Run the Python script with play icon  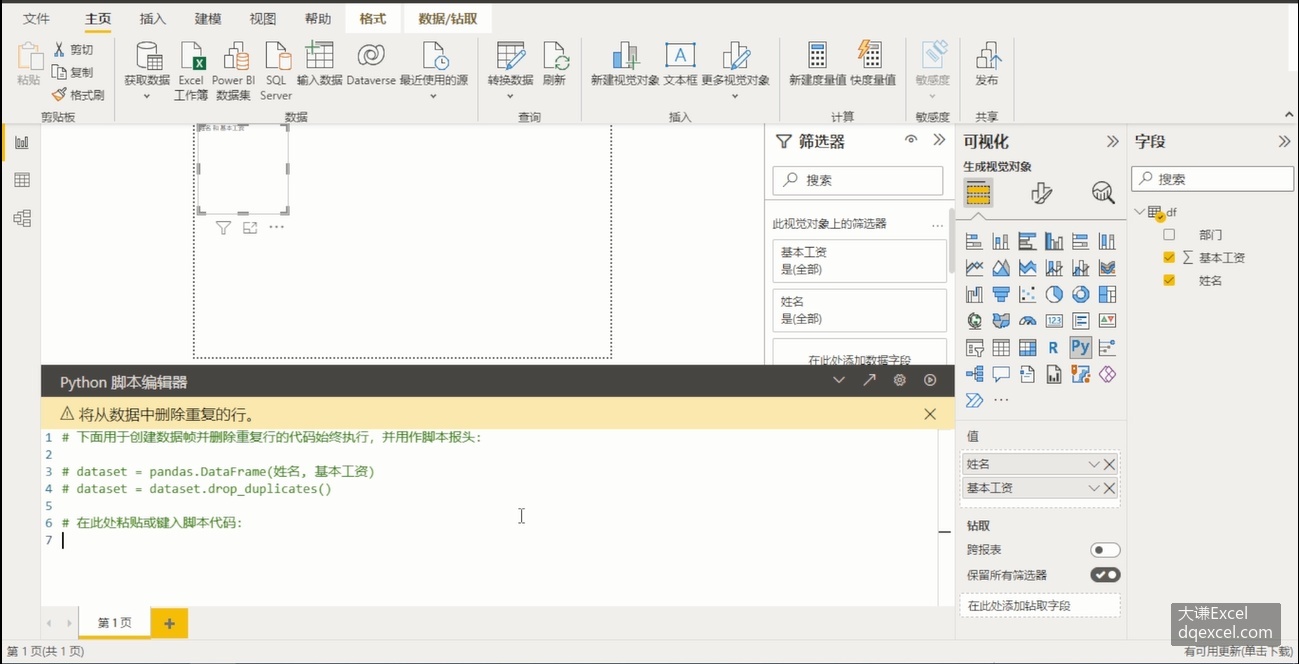pos(930,380)
